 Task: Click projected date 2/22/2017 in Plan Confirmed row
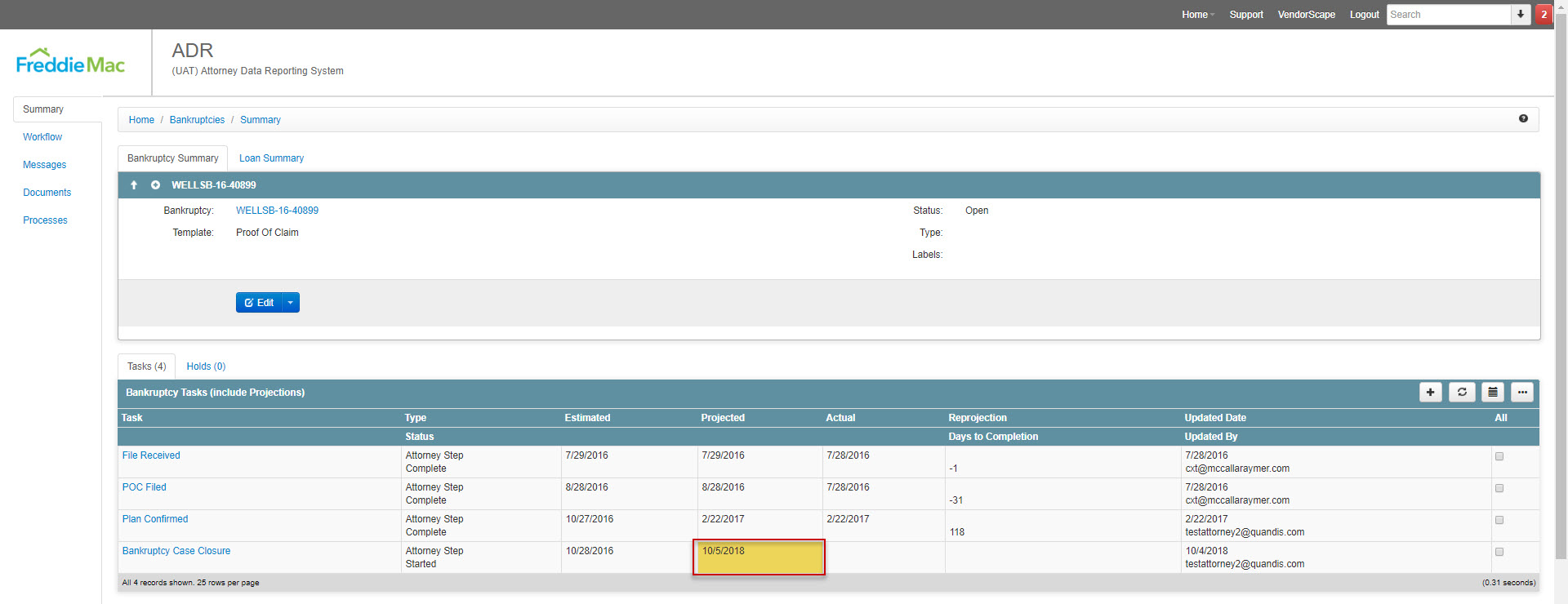pyautogui.click(x=724, y=519)
